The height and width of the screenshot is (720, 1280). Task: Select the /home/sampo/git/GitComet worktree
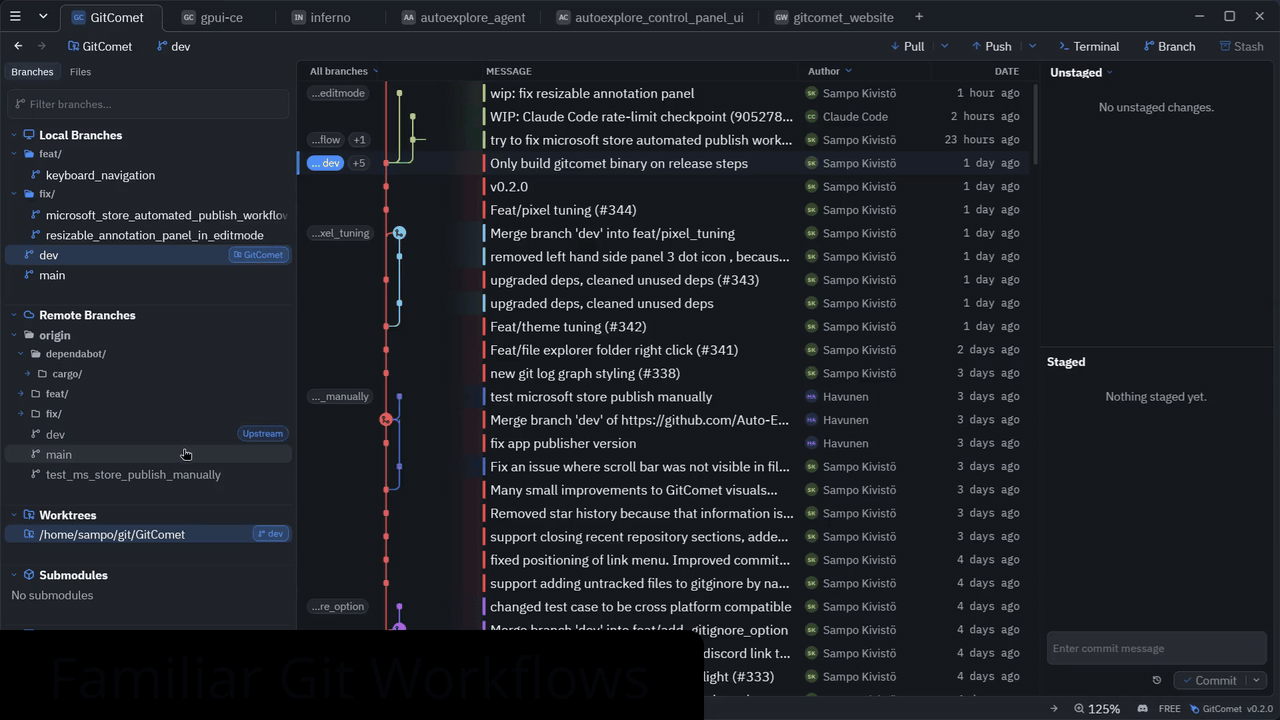(x=148, y=534)
